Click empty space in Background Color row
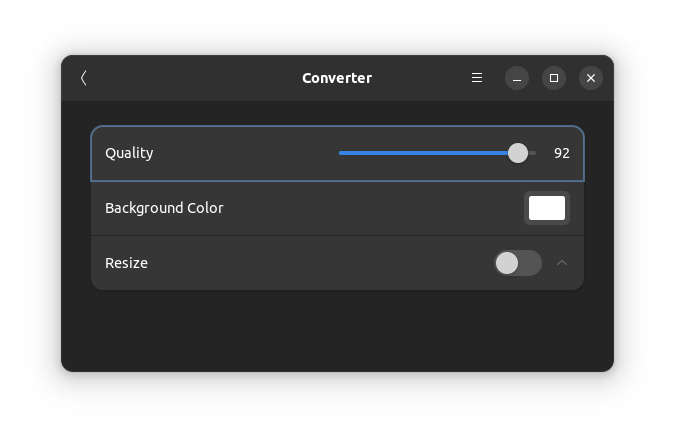Image resolution: width=675 pixels, height=439 pixels. click(x=370, y=208)
